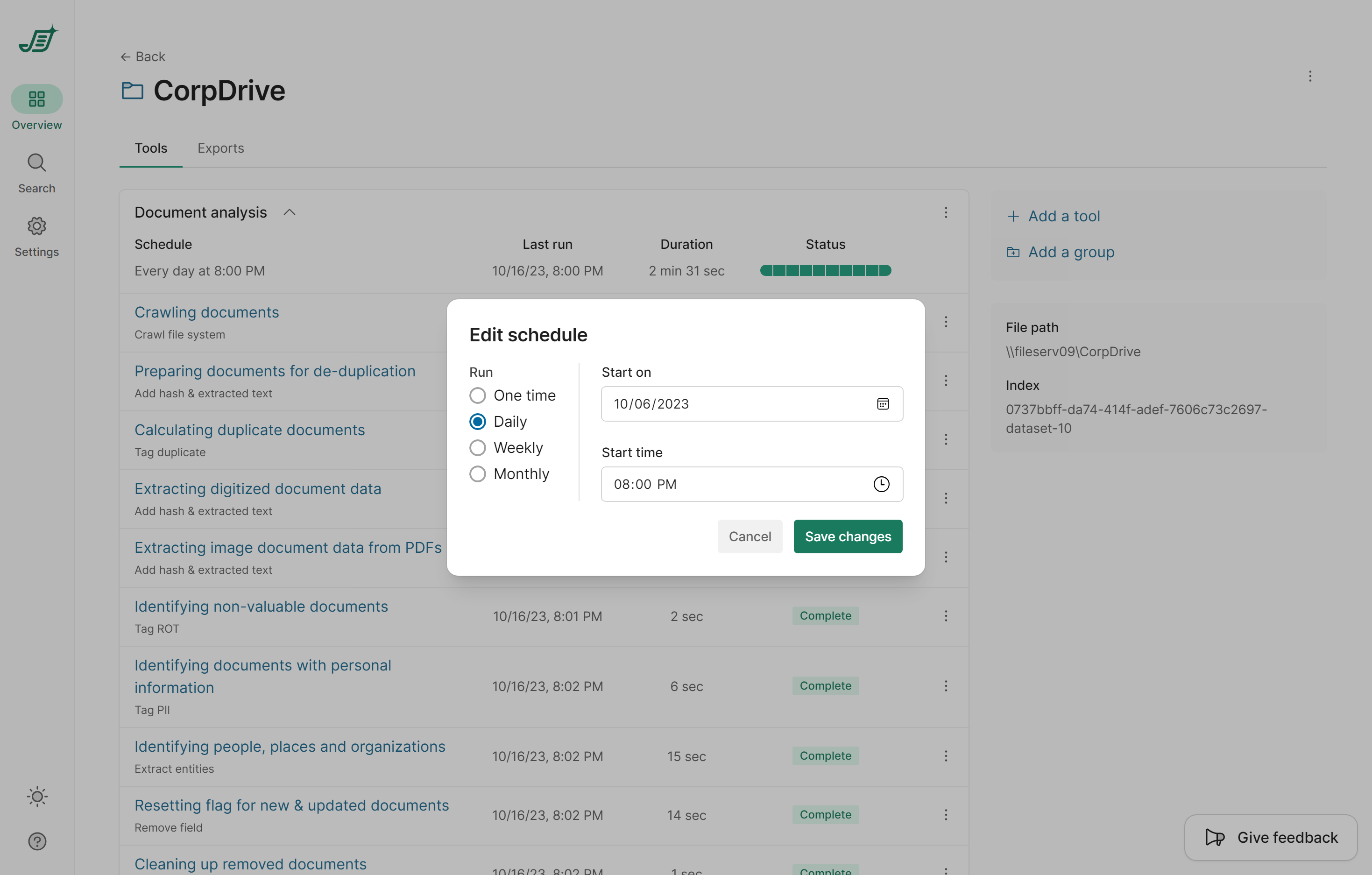Choose the Monthly schedule option
Screen dimensions: 1372x875
477,473
